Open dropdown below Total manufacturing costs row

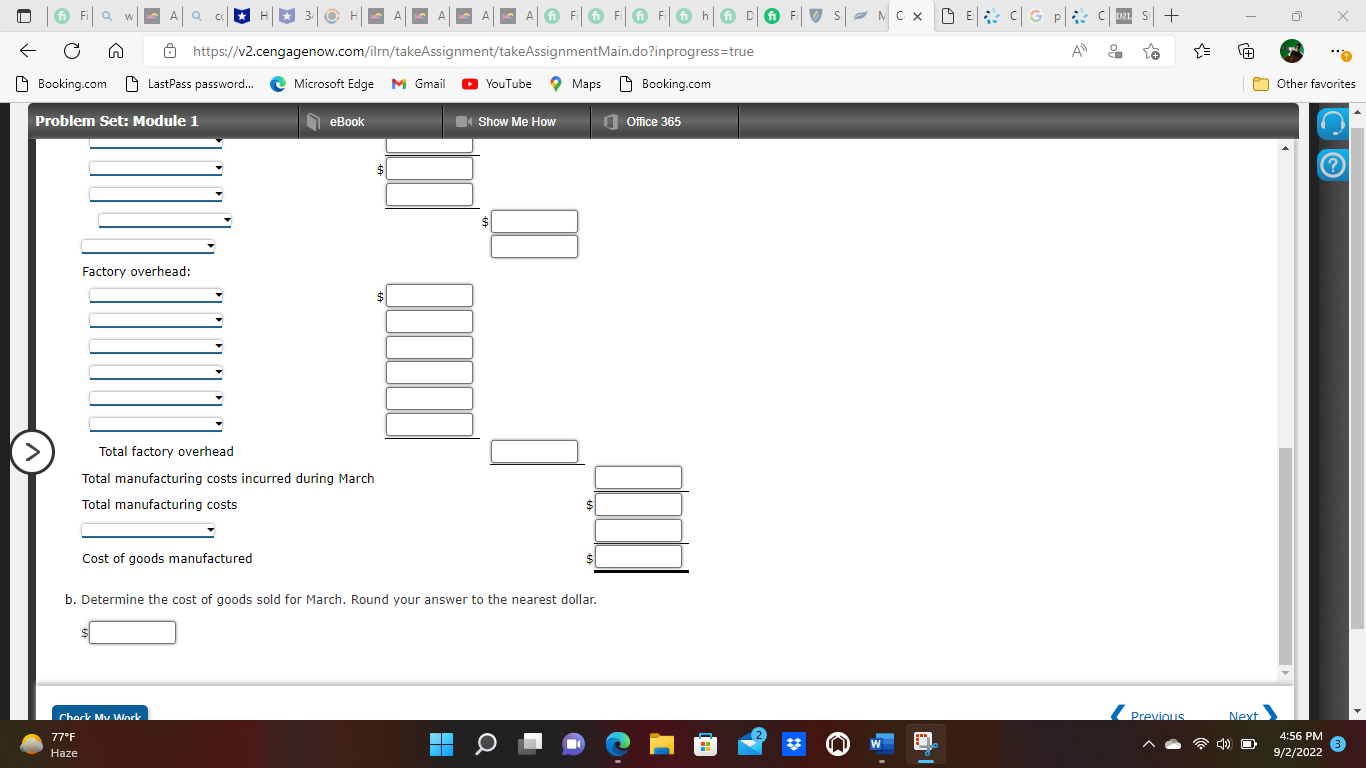(148, 530)
